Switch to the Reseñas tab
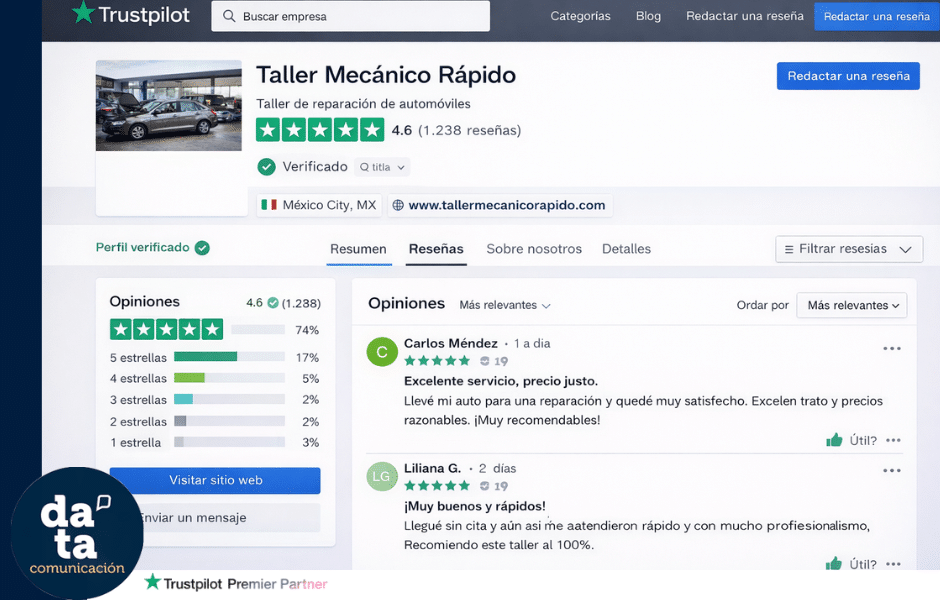 pyautogui.click(x=436, y=248)
